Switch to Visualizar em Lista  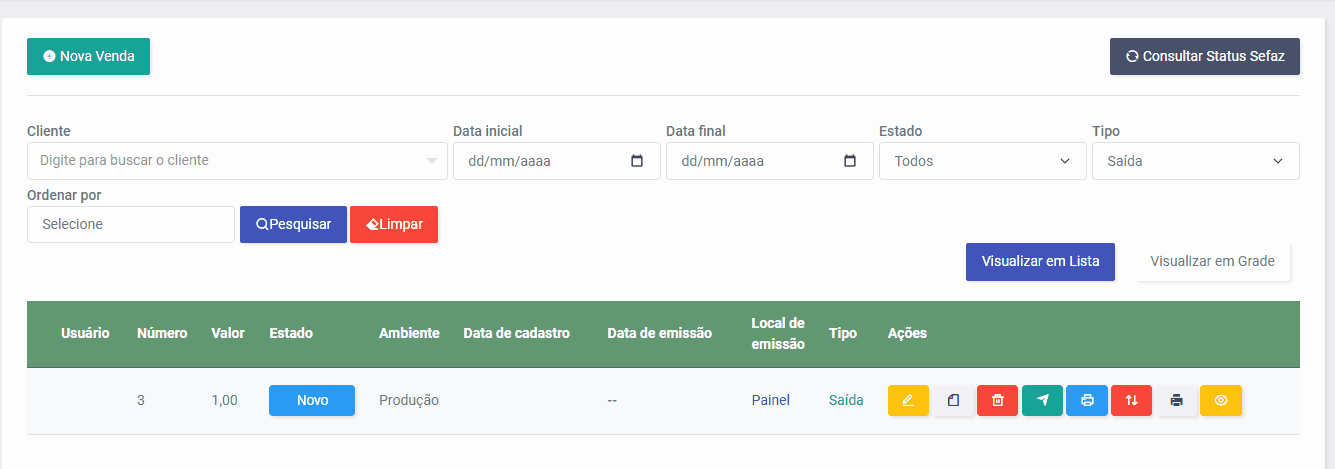pyautogui.click(x=1040, y=262)
